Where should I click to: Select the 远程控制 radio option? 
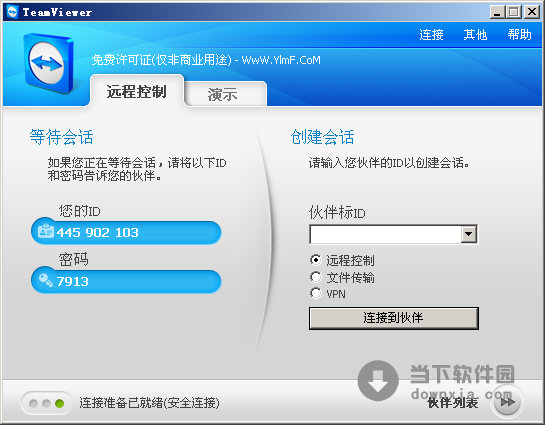316,260
